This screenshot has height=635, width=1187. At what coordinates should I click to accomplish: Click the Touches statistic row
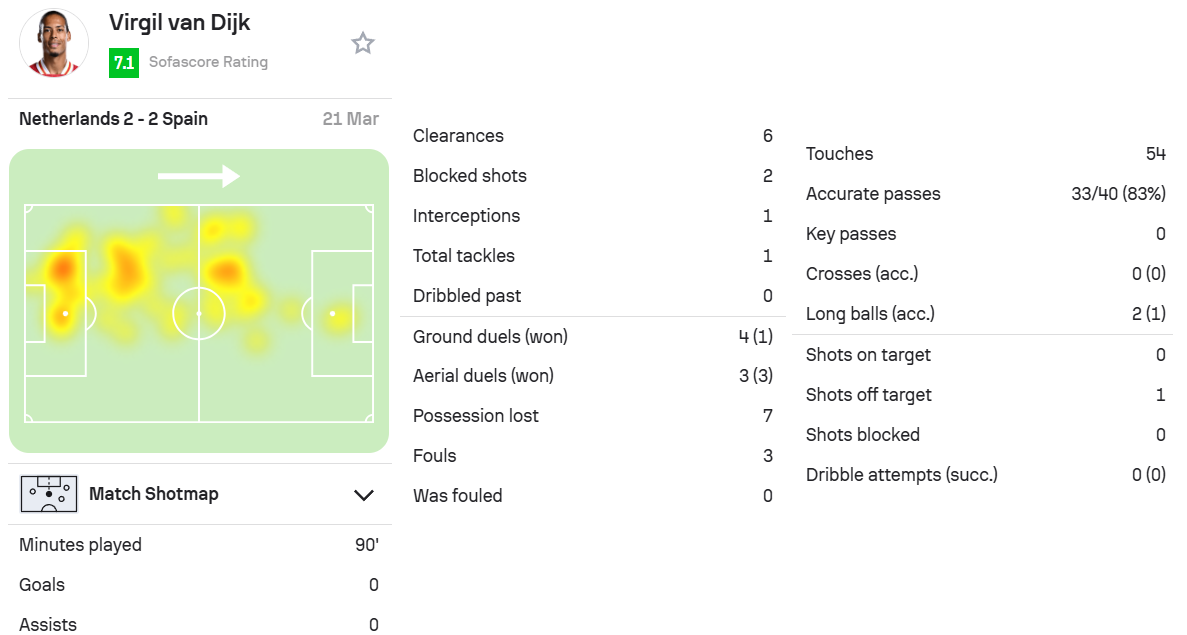986,154
